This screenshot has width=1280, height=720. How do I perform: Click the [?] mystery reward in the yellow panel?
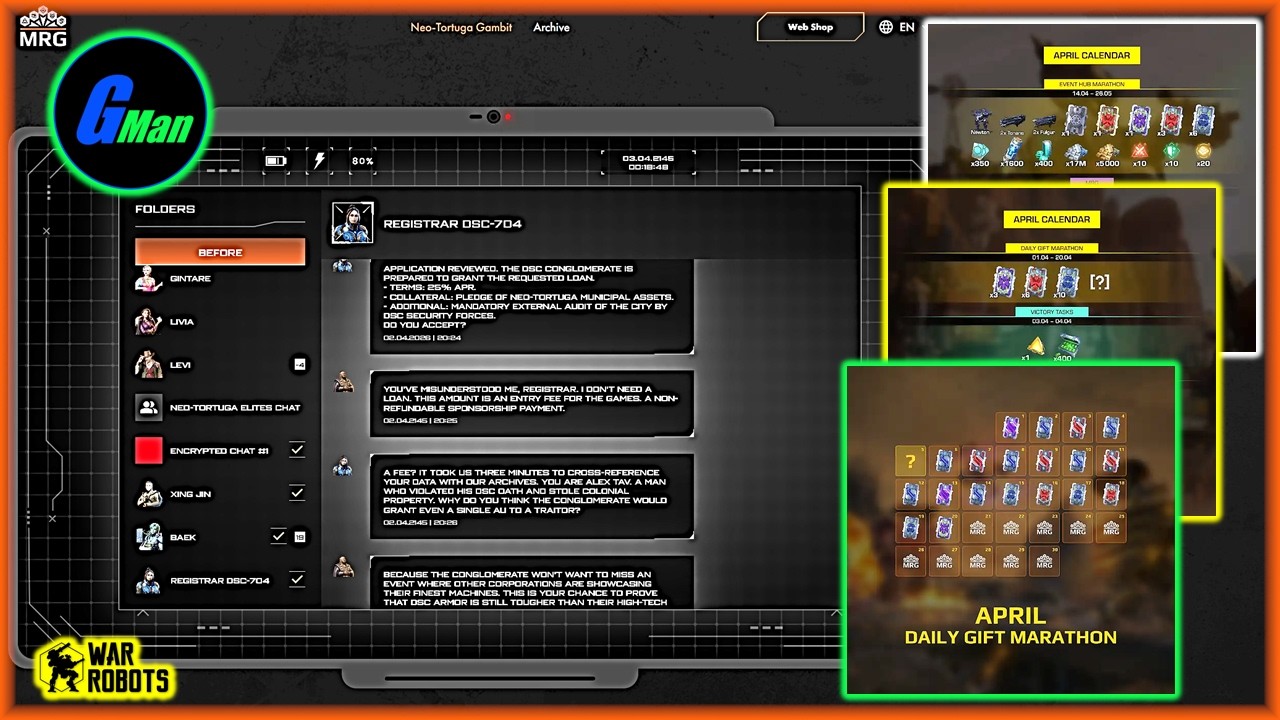tap(1100, 283)
